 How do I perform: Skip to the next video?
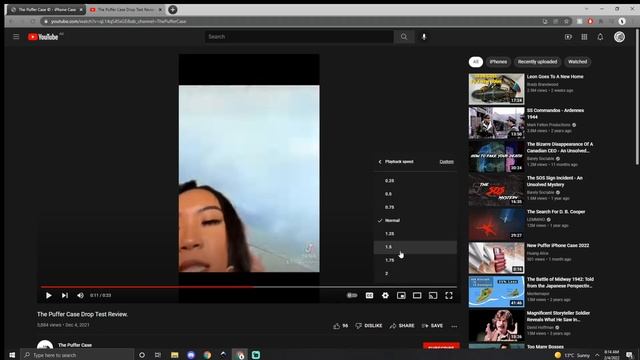tap(64, 295)
